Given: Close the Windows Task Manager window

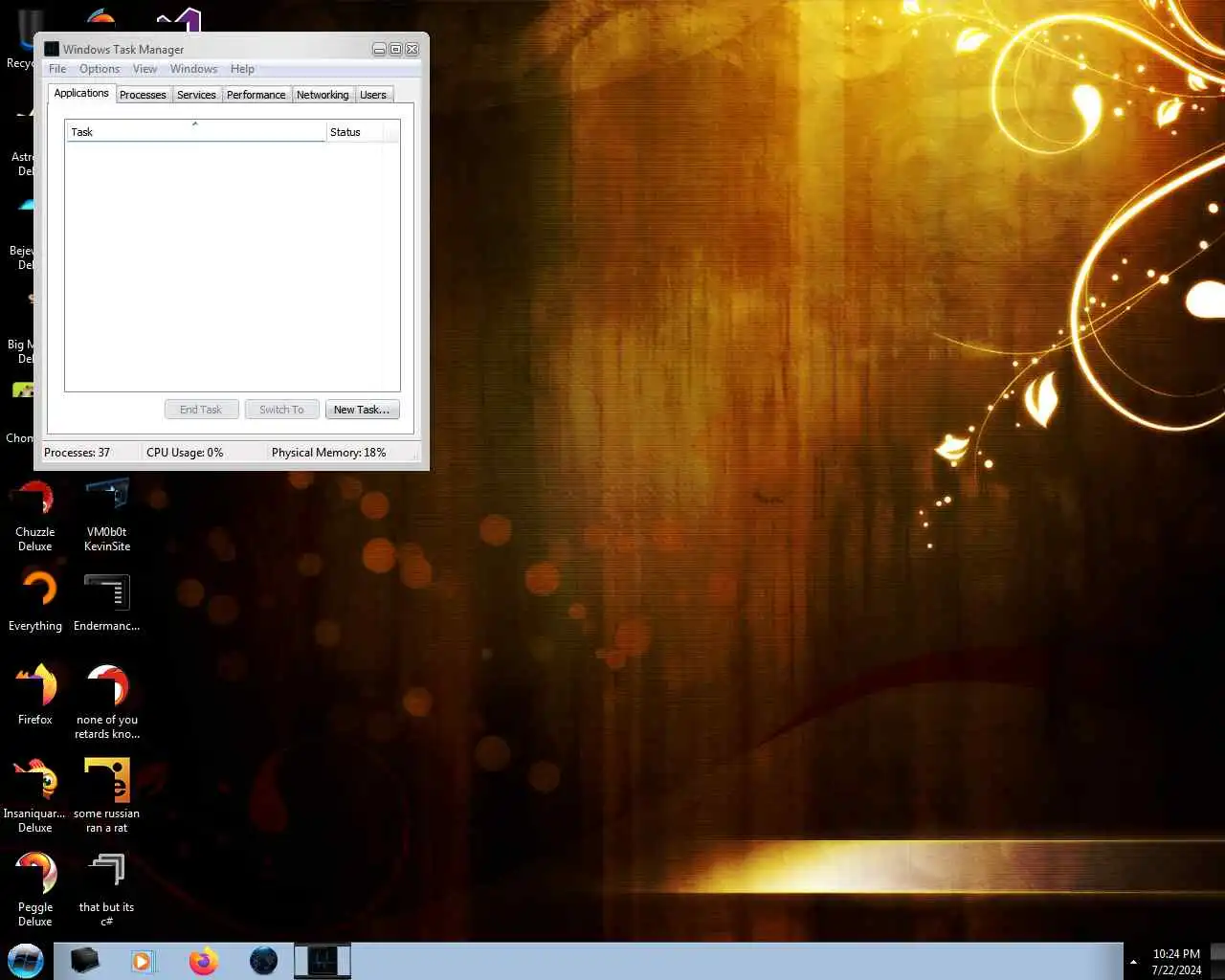Looking at the screenshot, I should [x=412, y=49].
